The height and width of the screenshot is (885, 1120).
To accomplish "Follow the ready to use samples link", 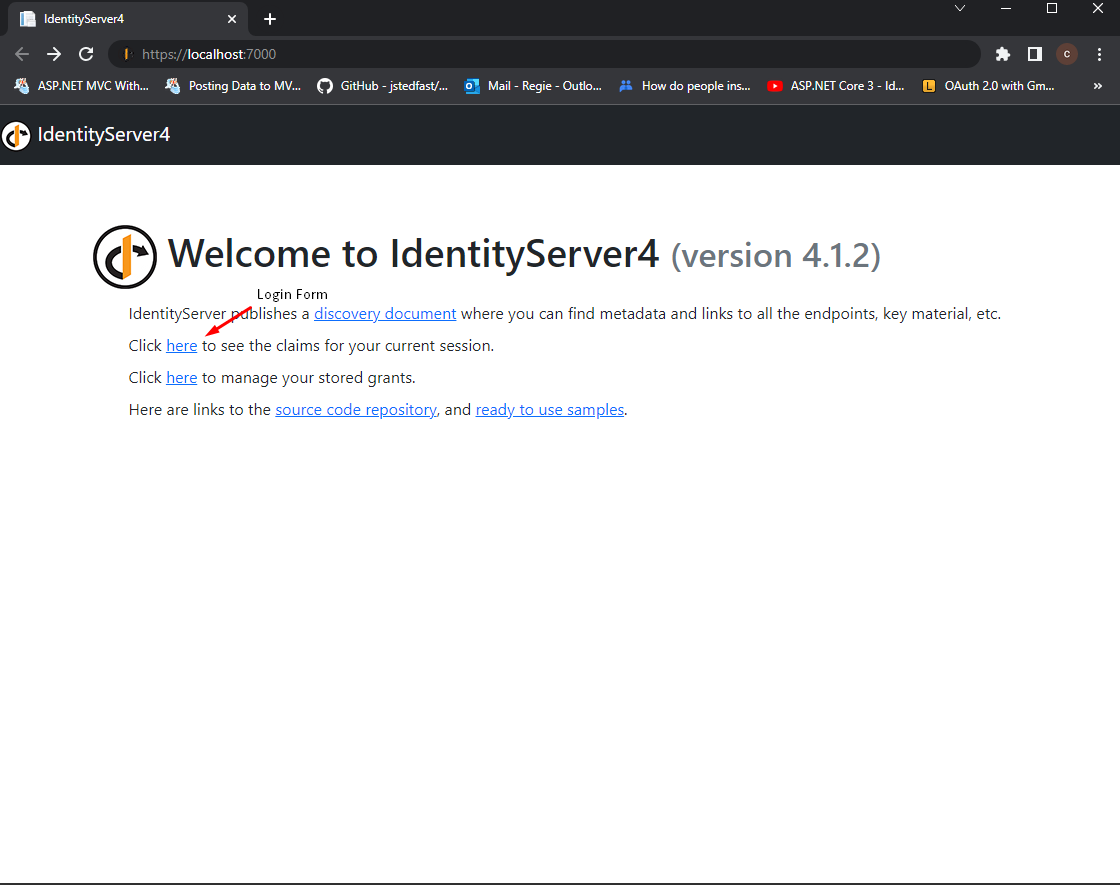I will pyautogui.click(x=549, y=409).
